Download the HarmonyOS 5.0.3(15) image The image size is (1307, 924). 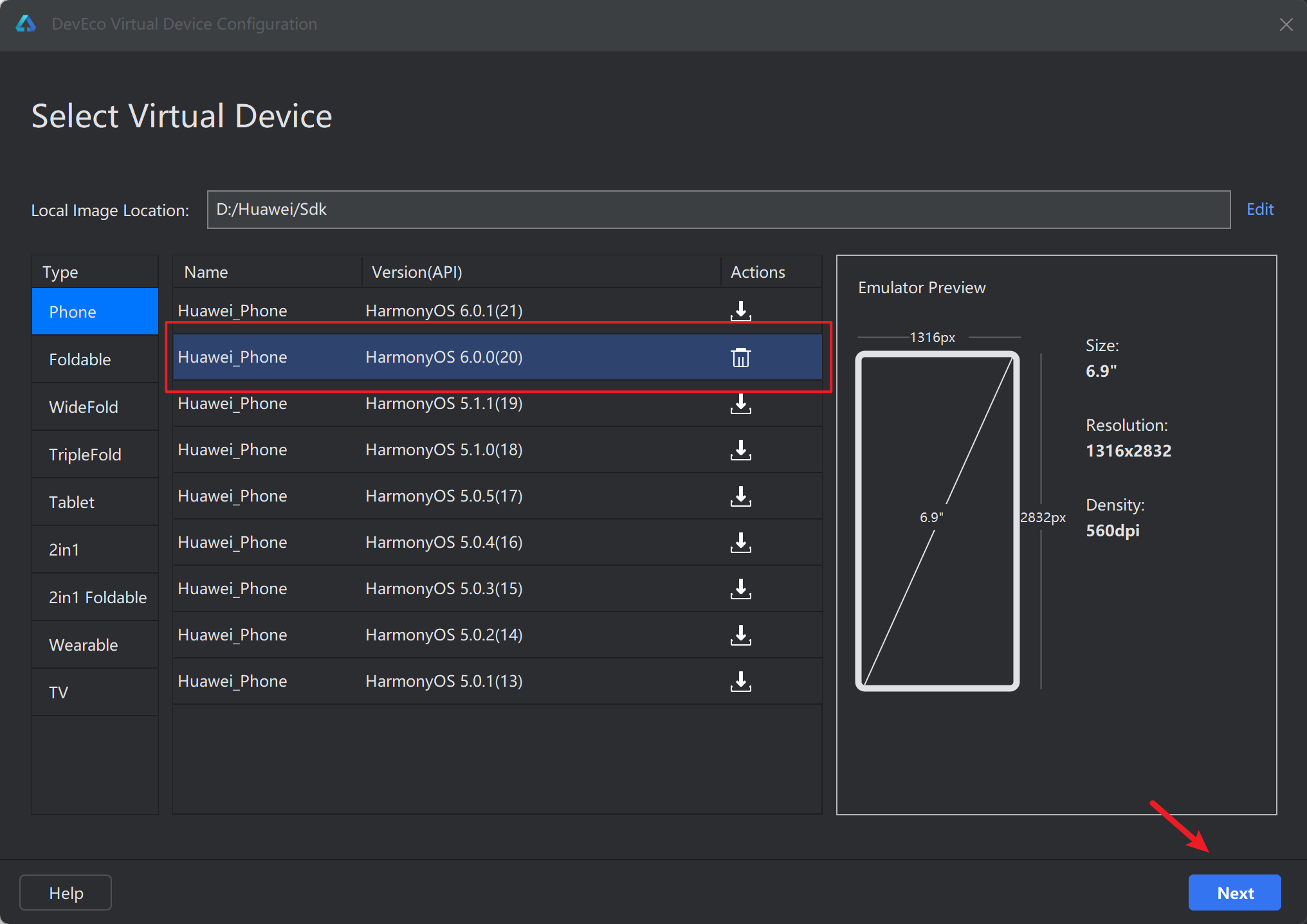click(740, 589)
